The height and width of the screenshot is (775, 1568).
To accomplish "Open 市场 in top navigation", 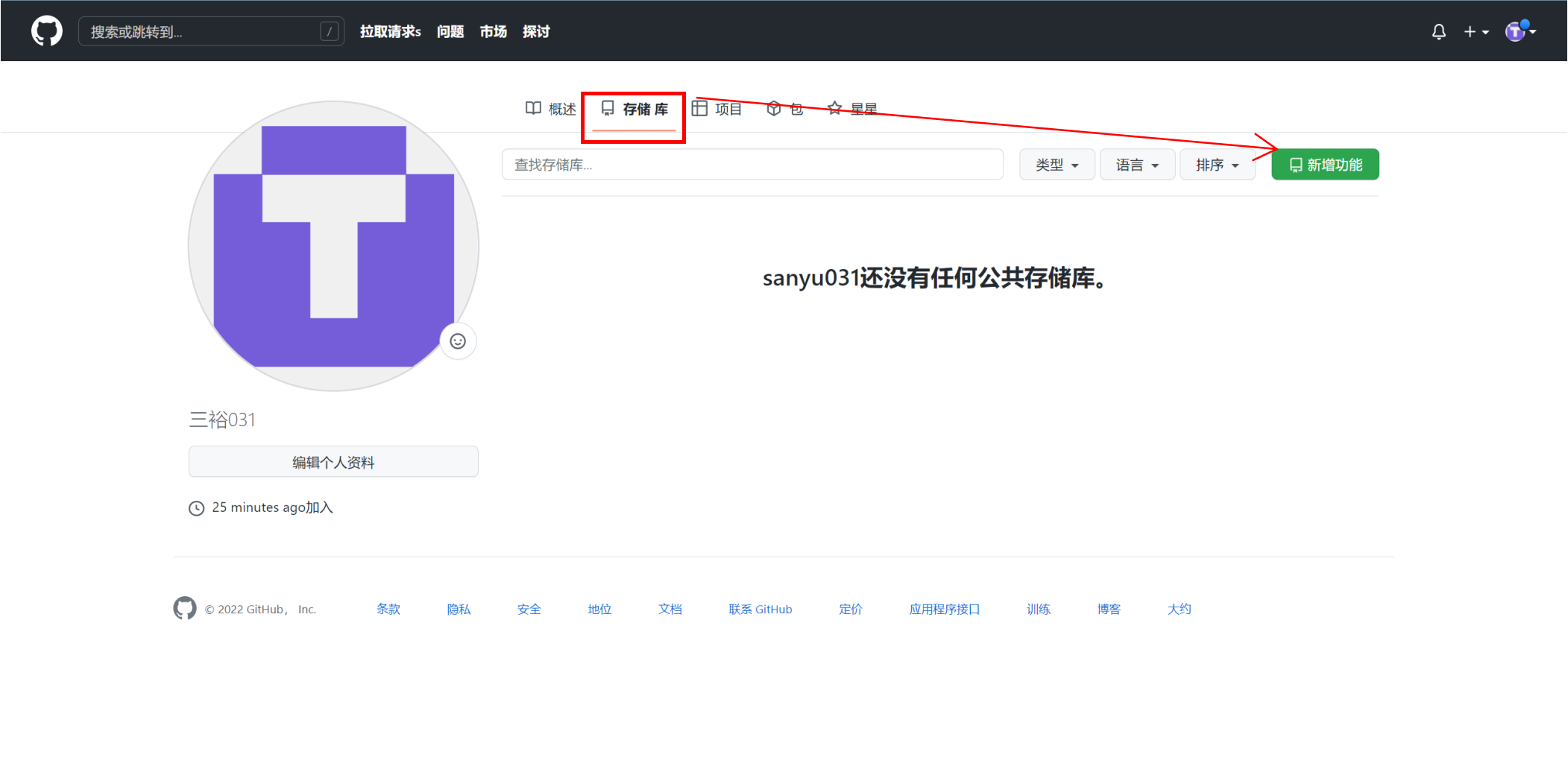I will tap(493, 31).
